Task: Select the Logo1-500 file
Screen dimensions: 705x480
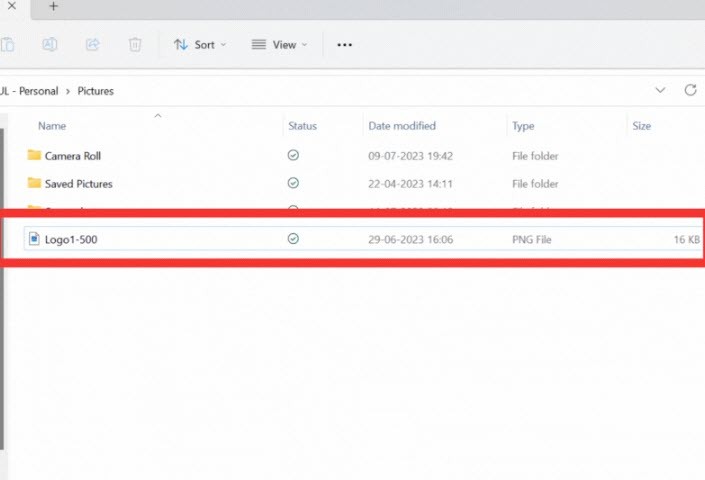Action: tap(362, 239)
